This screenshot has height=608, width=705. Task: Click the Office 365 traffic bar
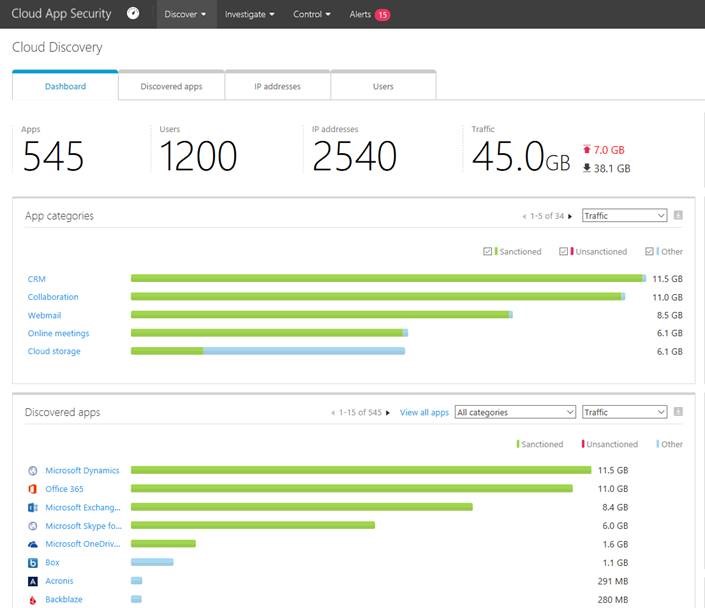(352, 488)
